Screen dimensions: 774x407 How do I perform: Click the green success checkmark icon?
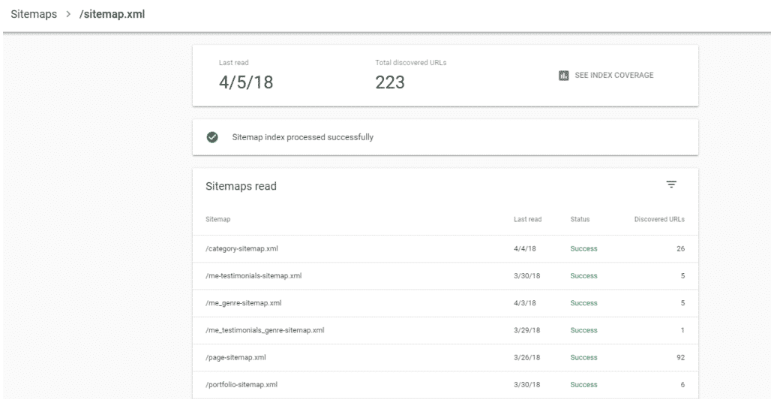click(x=212, y=137)
